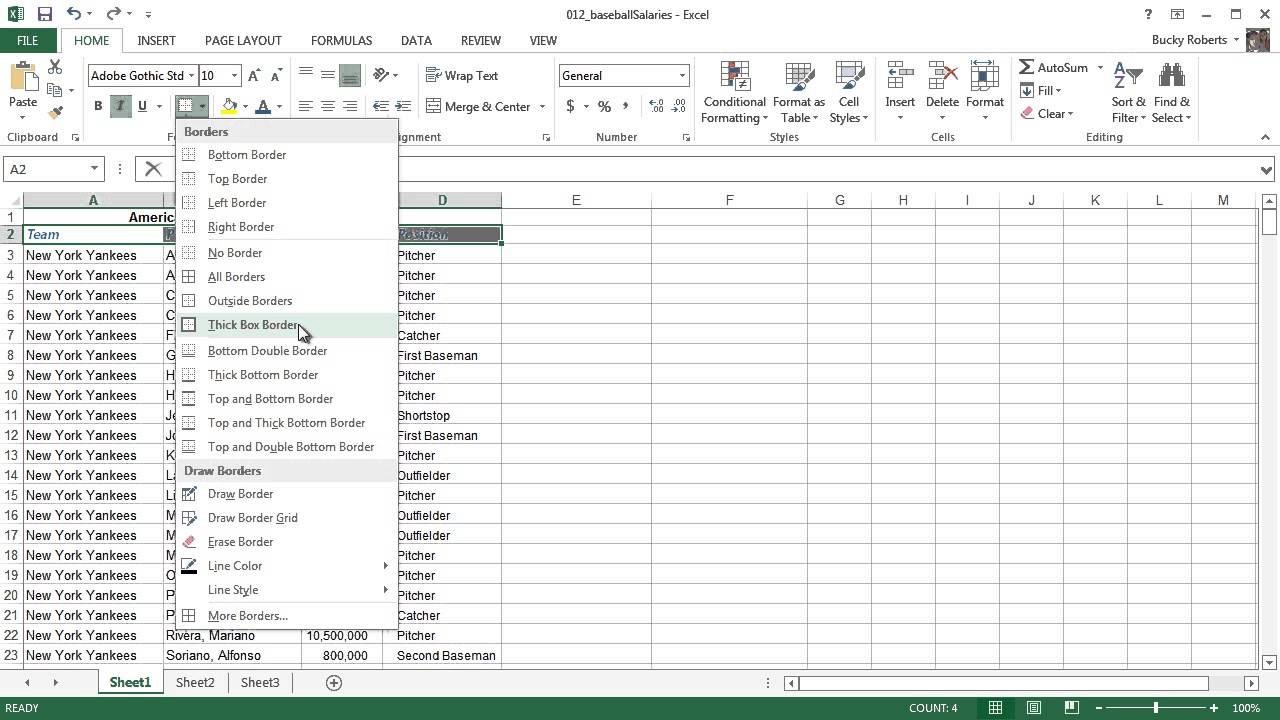Screen dimensions: 1280x720
Task: Open the Borders button dropdown arrow
Action: click(201, 106)
